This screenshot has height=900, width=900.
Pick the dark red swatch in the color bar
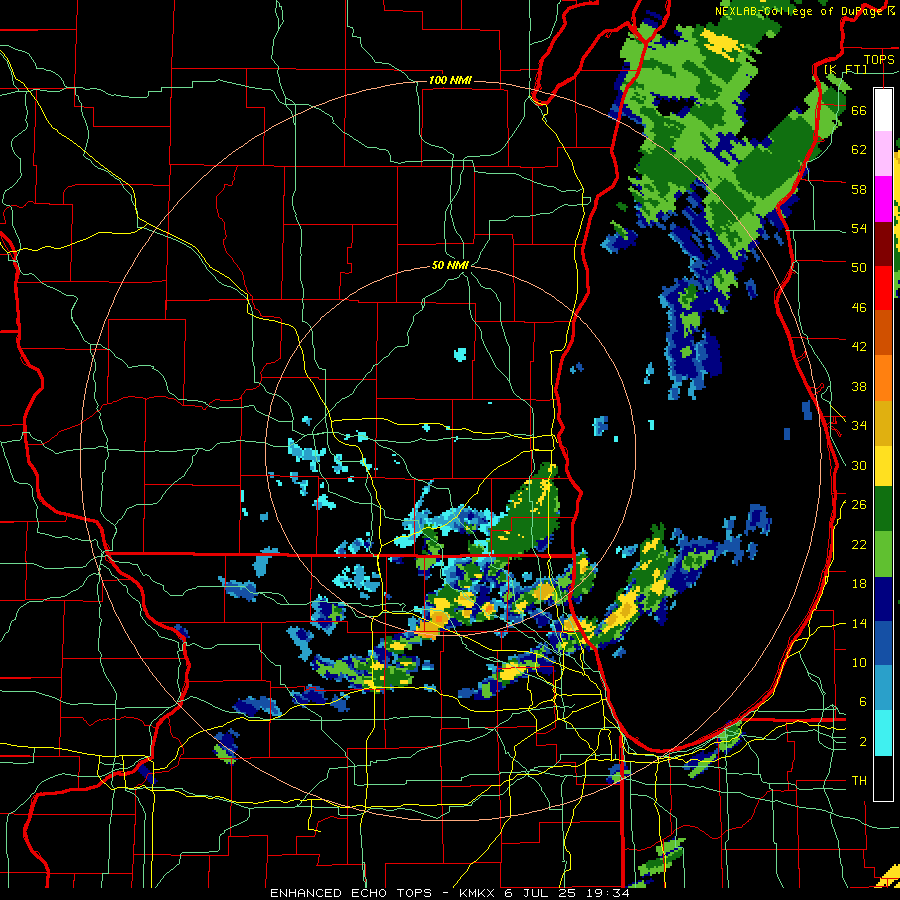883,244
